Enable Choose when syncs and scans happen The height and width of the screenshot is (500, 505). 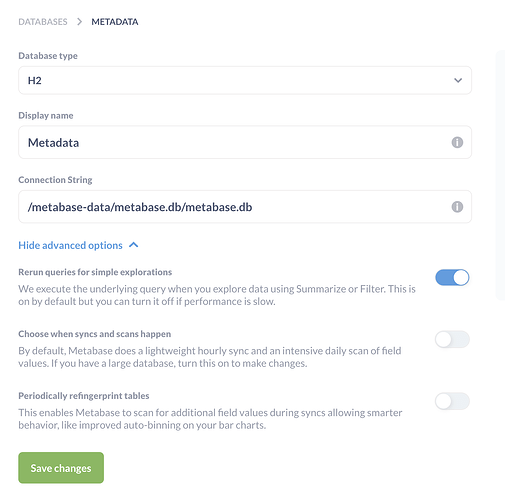452,339
